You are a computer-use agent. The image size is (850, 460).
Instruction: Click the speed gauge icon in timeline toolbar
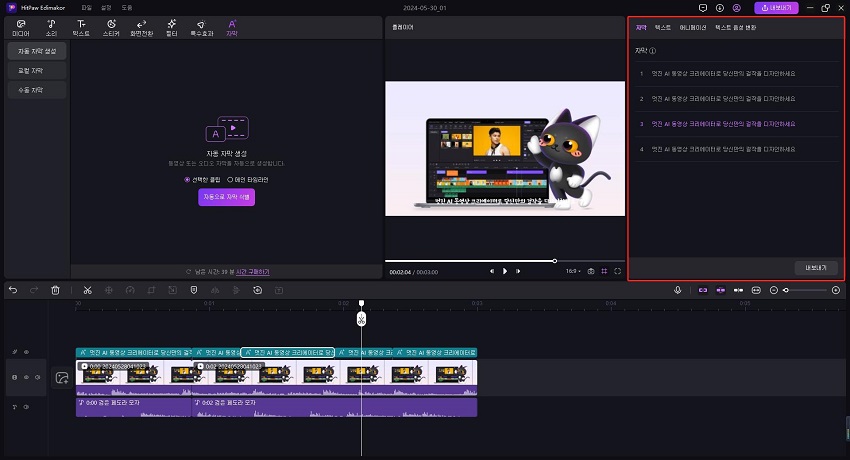130,290
